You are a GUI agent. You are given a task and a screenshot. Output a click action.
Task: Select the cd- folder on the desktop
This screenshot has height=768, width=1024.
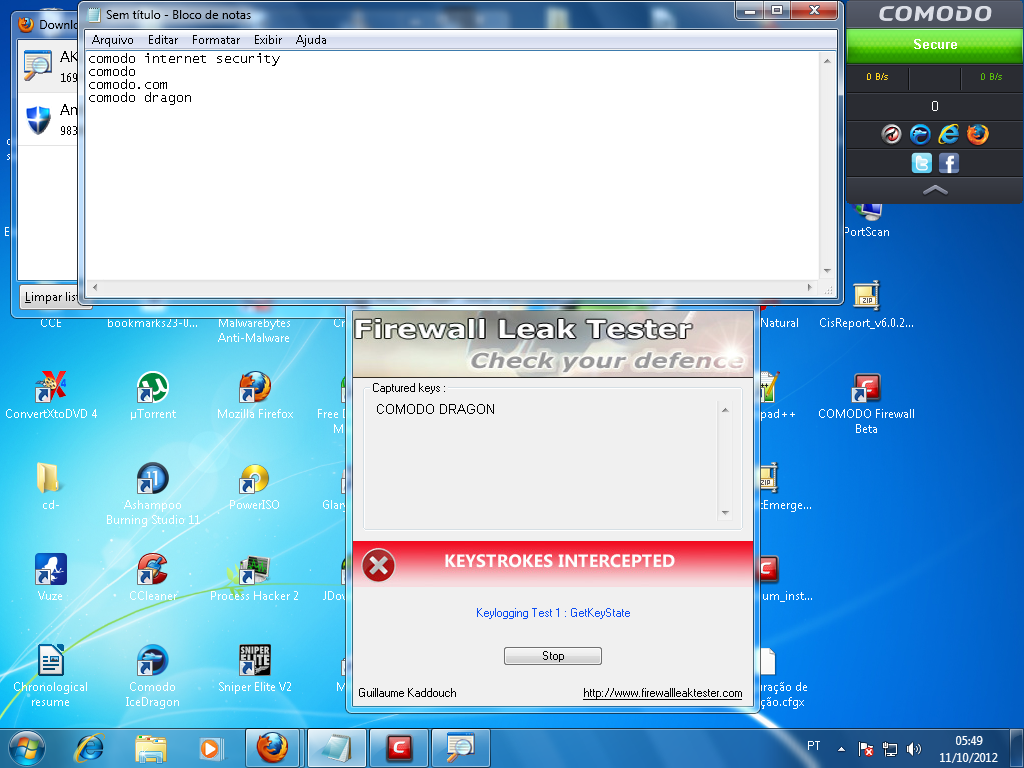click(x=50, y=486)
